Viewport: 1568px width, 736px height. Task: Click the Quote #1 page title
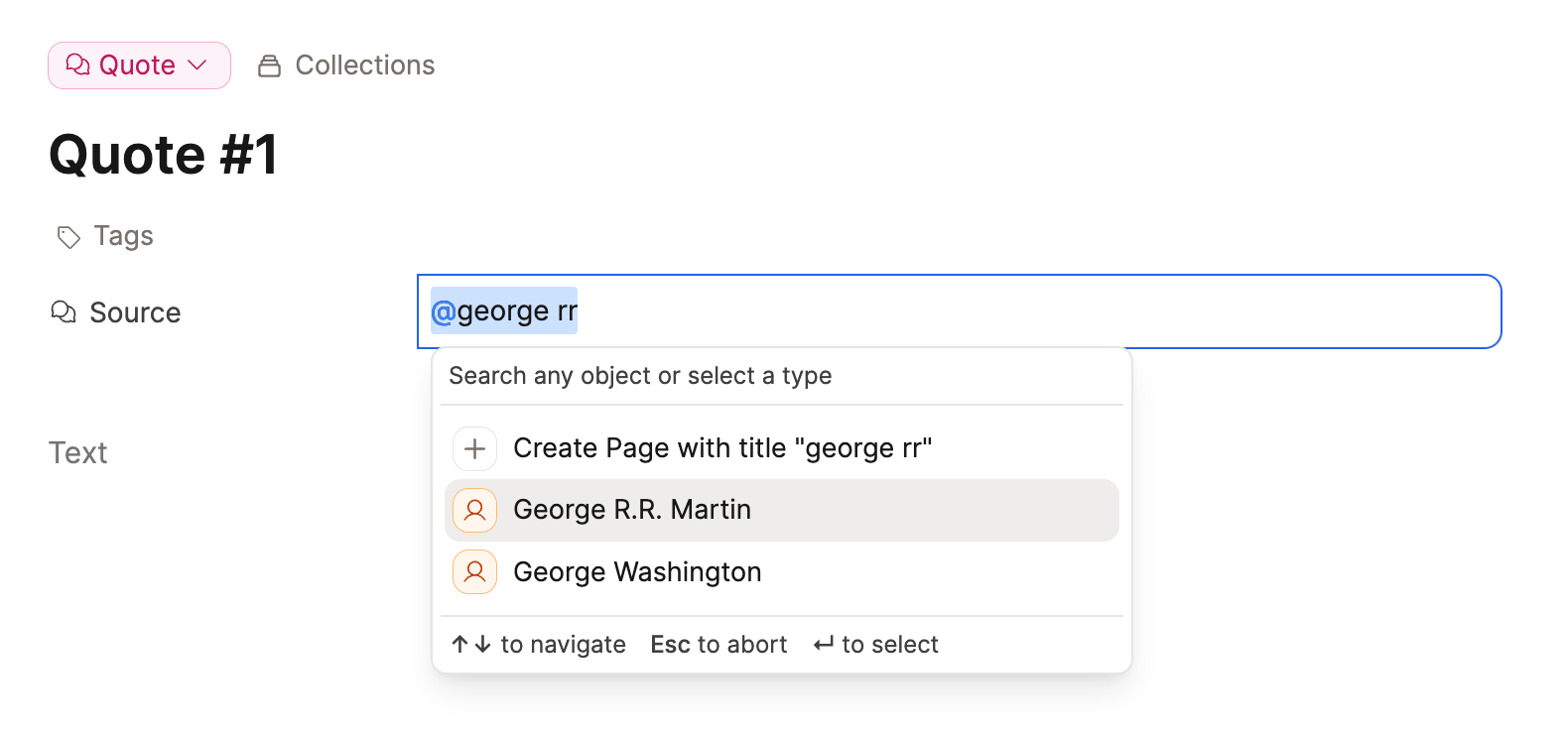[164, 156]
